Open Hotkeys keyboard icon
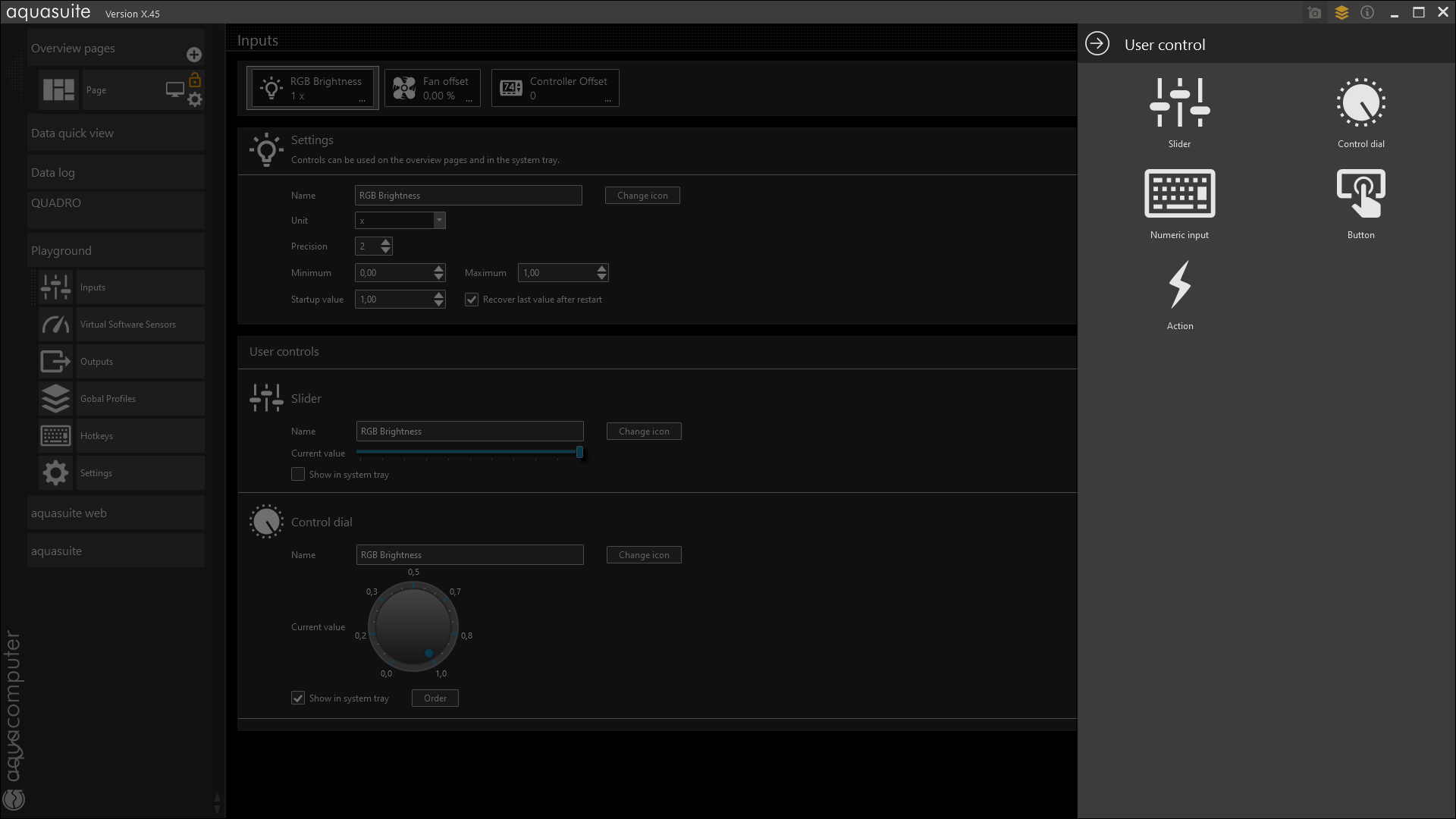This screenshot has height=819, width=1456. click(x=55, y=436)
